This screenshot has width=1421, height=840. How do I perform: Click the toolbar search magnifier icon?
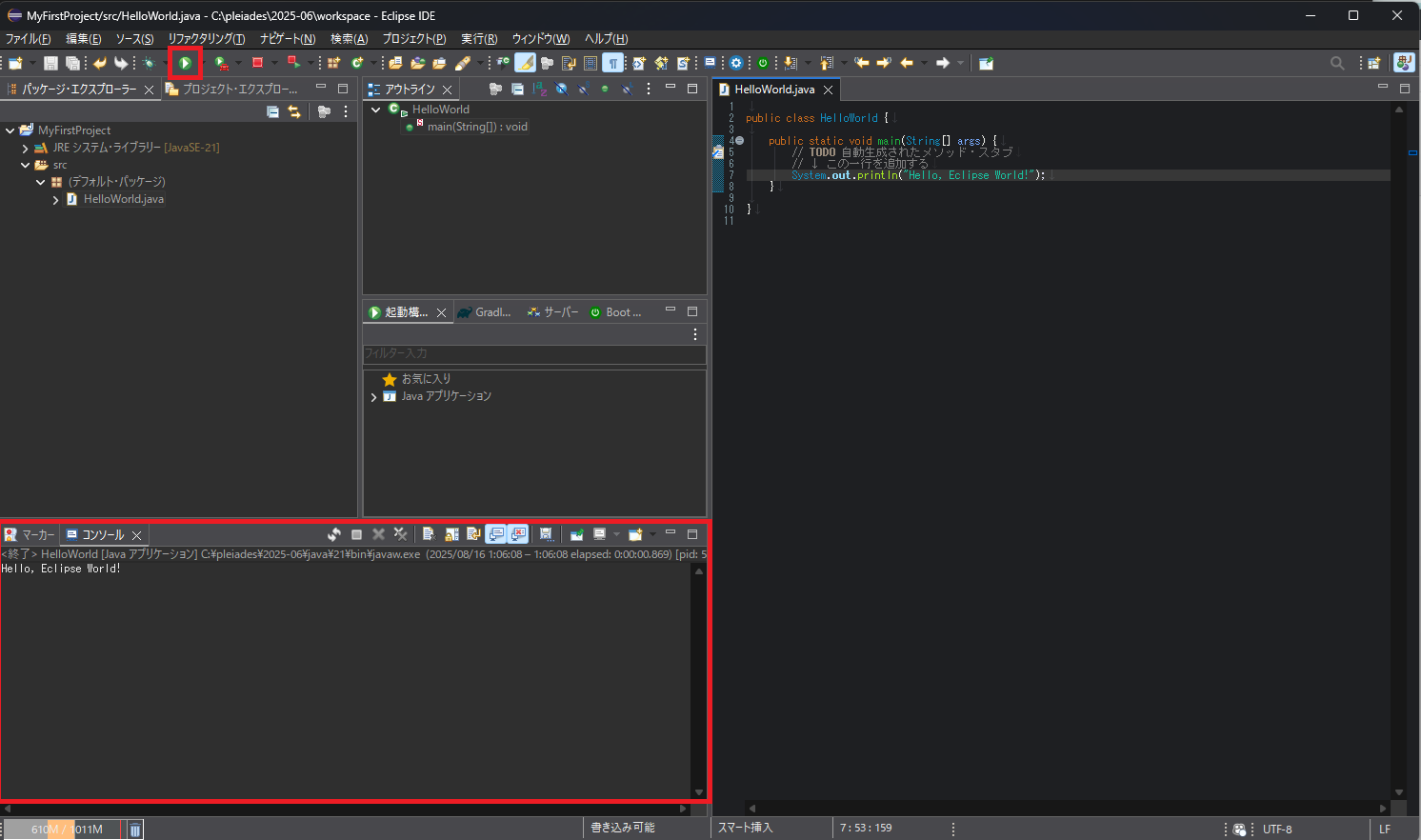[x=1337, y=63]
